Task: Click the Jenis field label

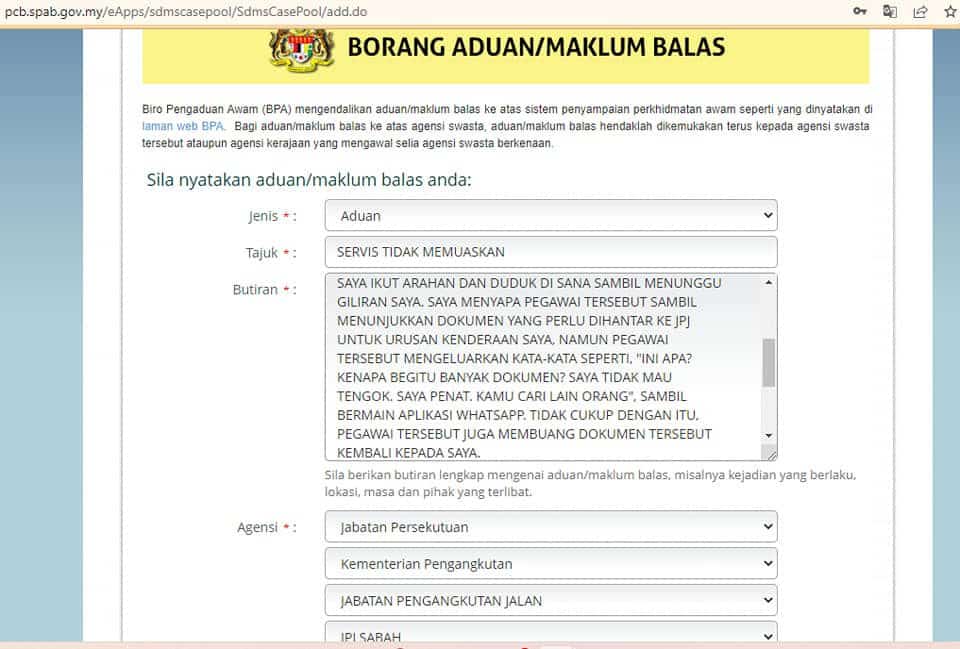Action: coord(272,216)
